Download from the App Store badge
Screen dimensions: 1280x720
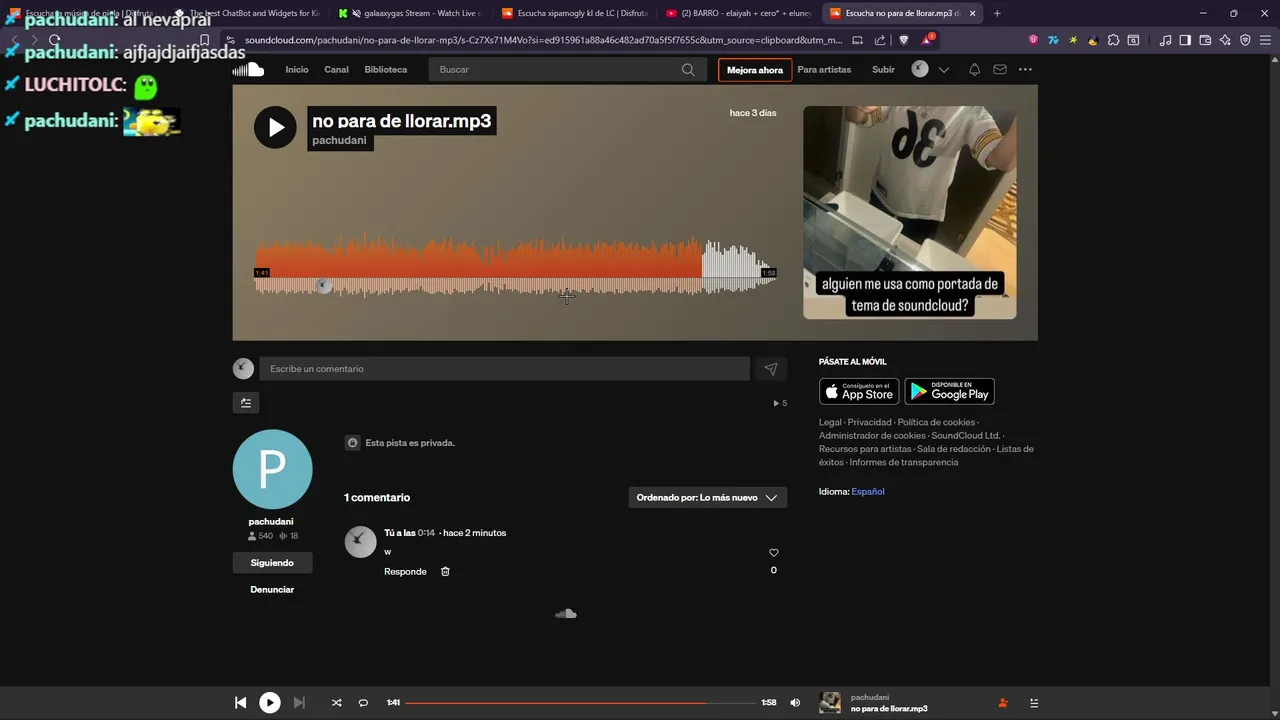click(859, 391)
